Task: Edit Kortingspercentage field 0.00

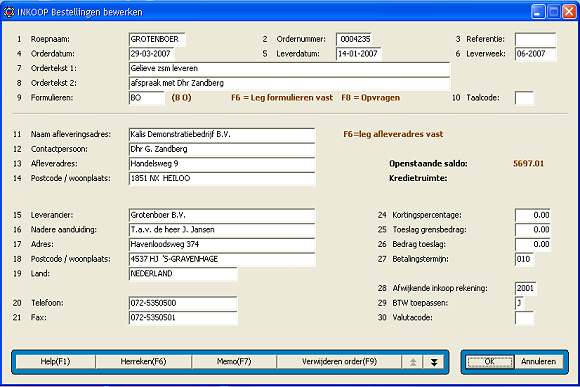Action: (533, 215)
